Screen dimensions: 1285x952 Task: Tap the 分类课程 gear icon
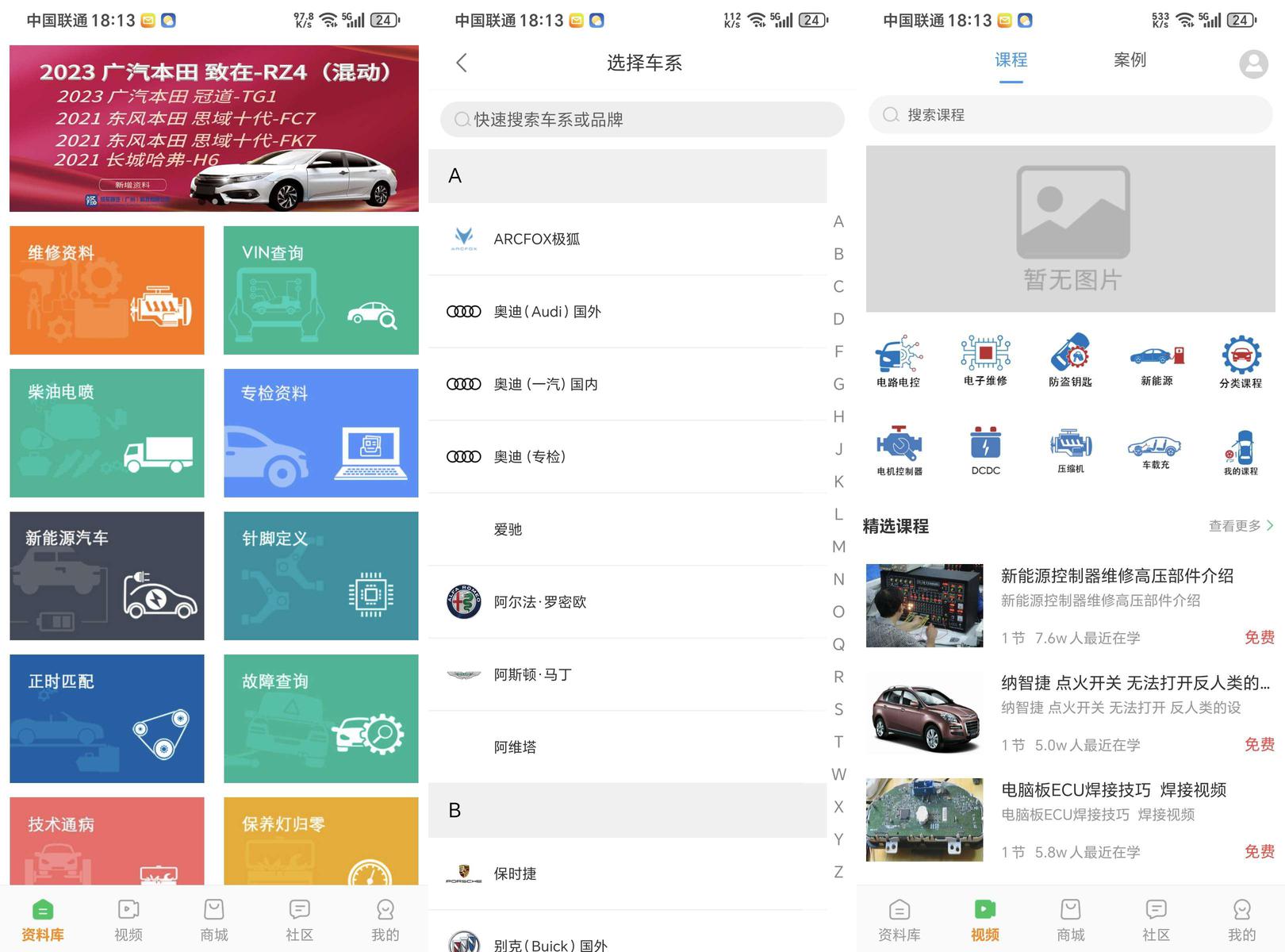pos(1241,360)
